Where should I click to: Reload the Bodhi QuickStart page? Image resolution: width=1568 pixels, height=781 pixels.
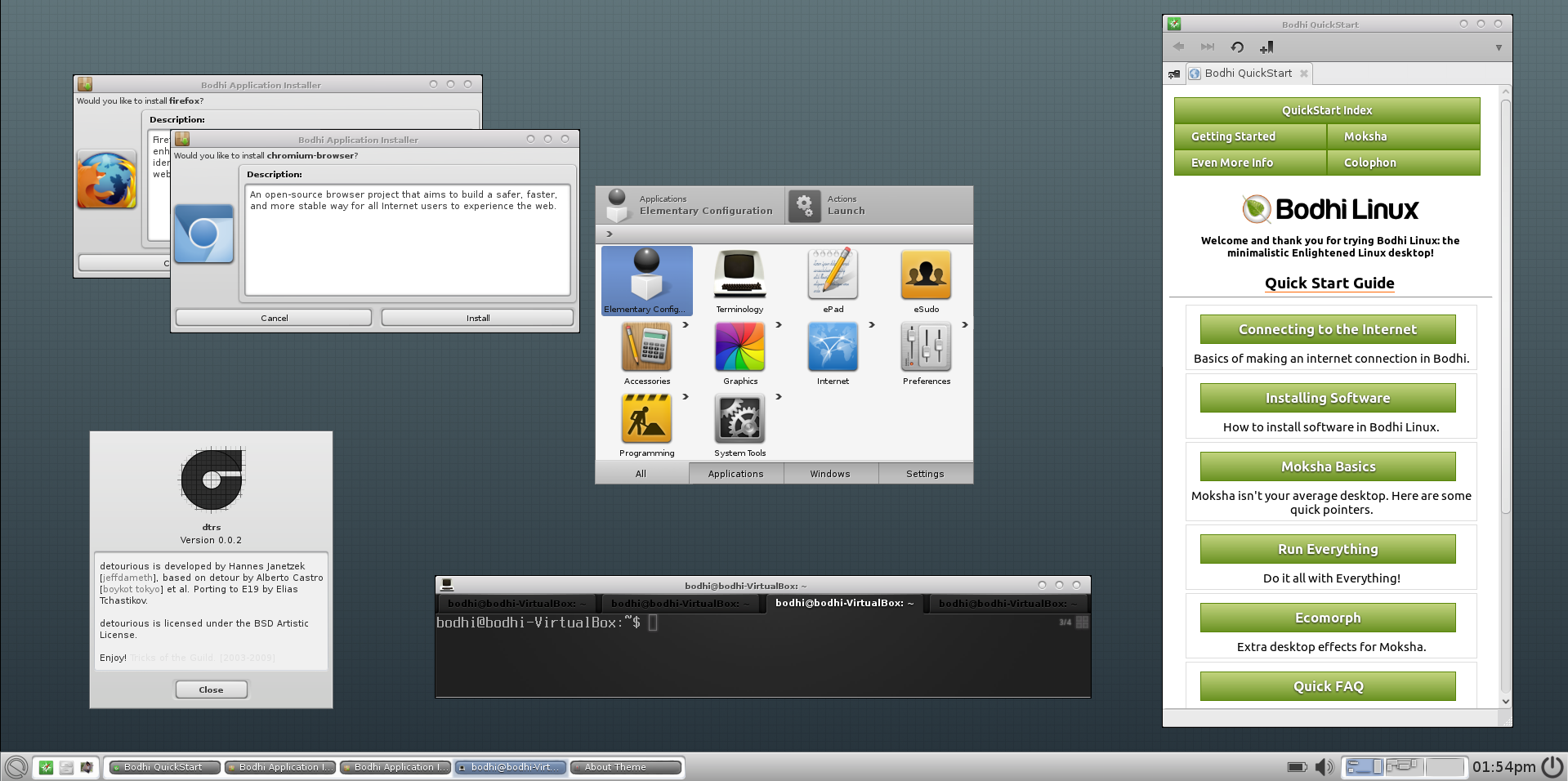point(1237,47)
